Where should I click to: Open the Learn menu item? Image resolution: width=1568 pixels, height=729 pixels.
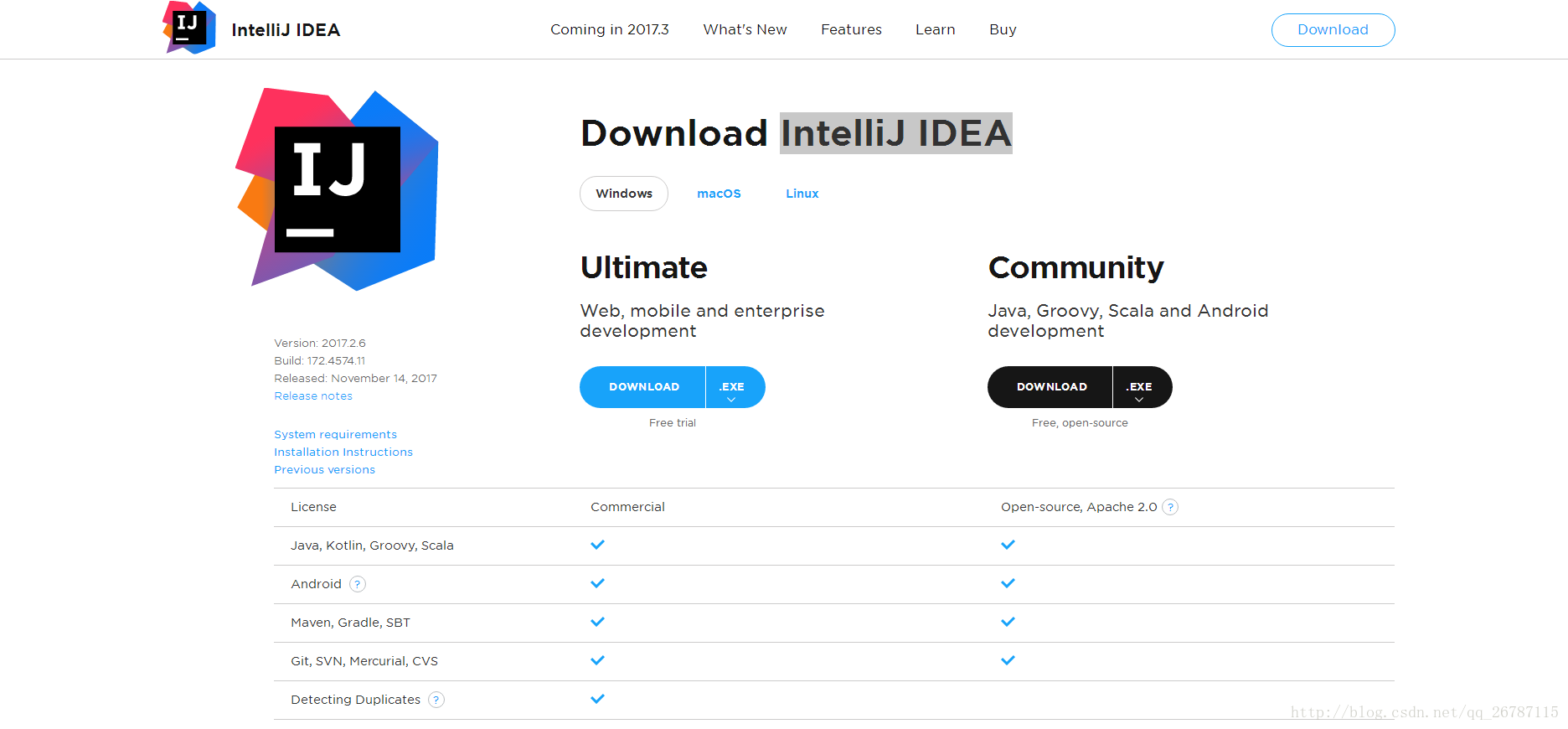(935, 29)
